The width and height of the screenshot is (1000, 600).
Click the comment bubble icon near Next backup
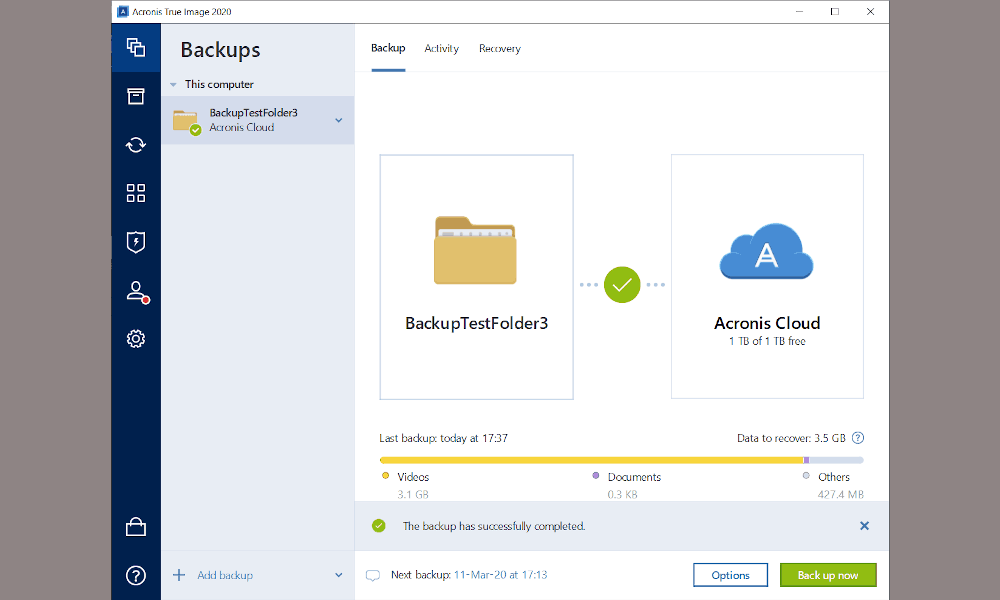point(373,575)
